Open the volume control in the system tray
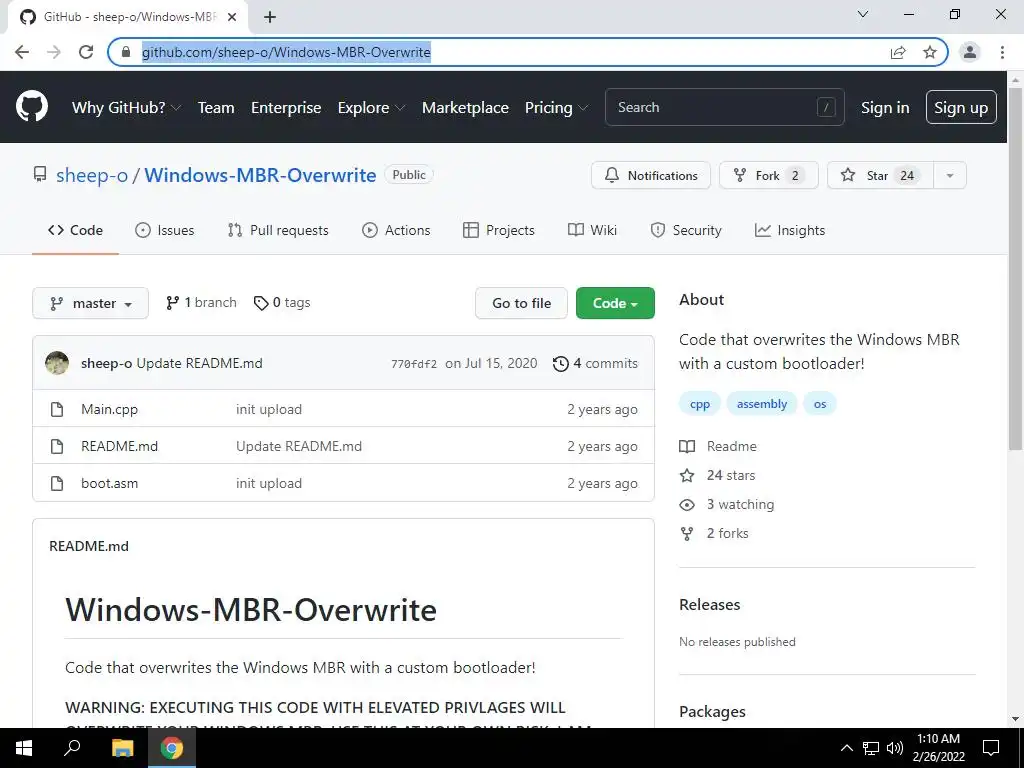1024x768 pixels. click(x=895, y=748)
